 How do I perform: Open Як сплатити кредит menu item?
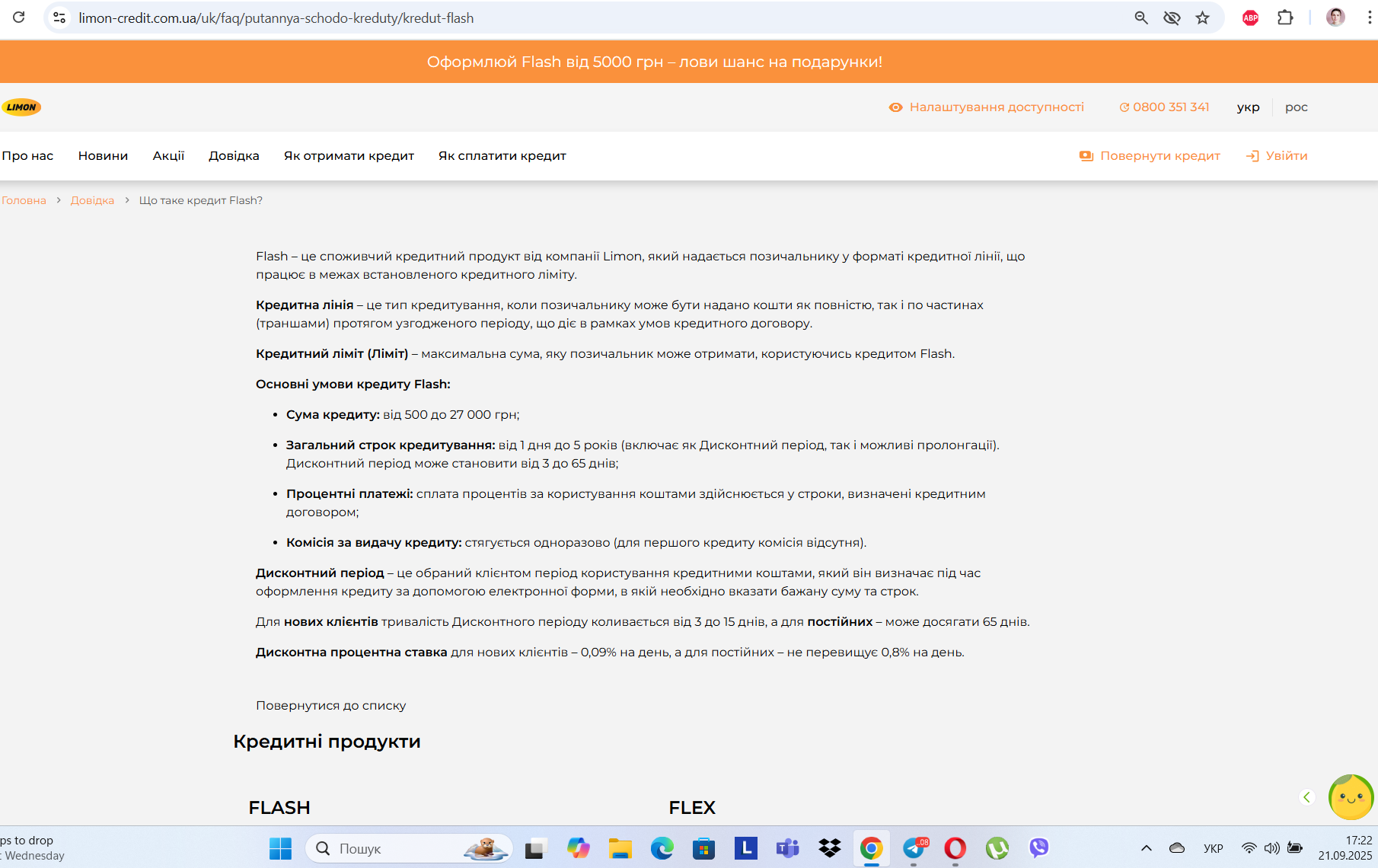[x=502, y=156]
